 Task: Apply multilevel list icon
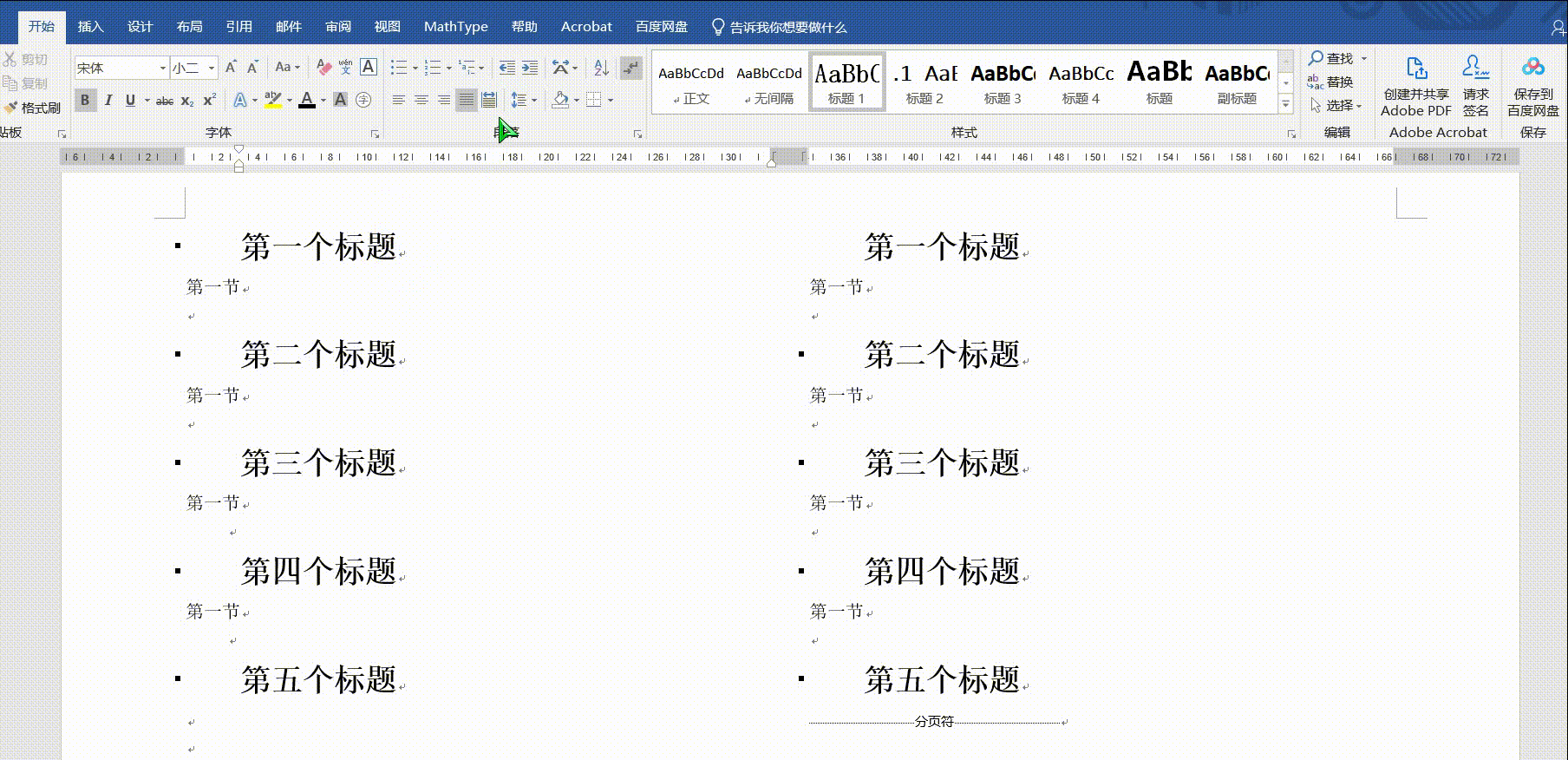pos(467,68)
